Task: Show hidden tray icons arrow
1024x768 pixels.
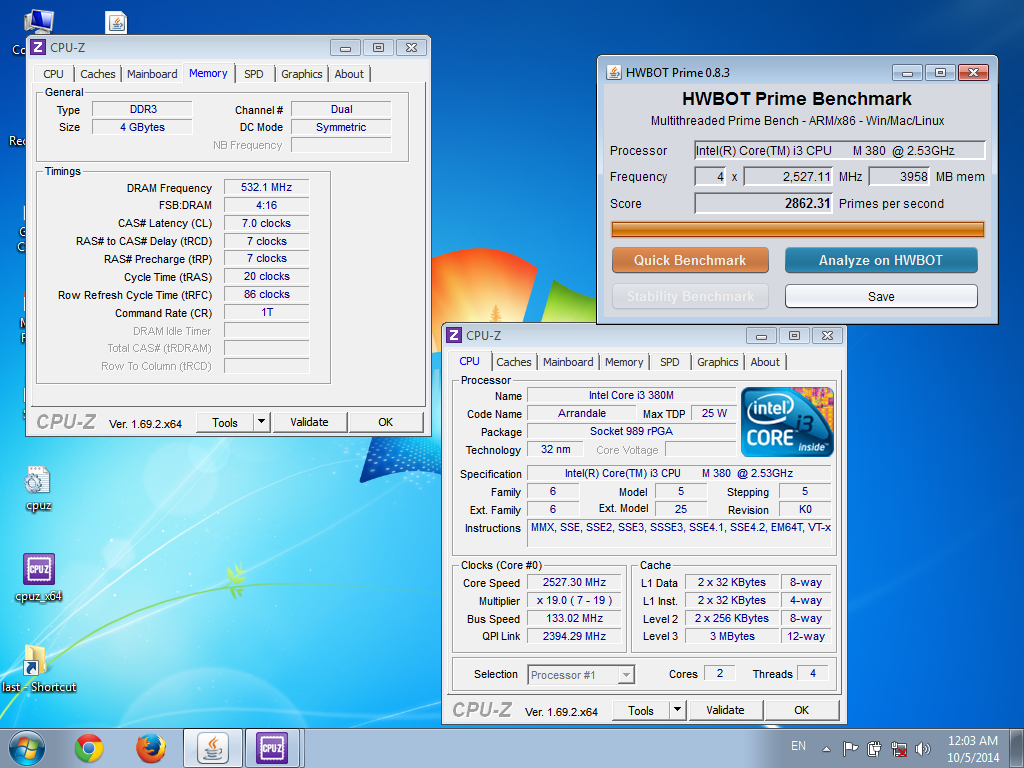Action: pyautogui.click(x=826, y=749)
